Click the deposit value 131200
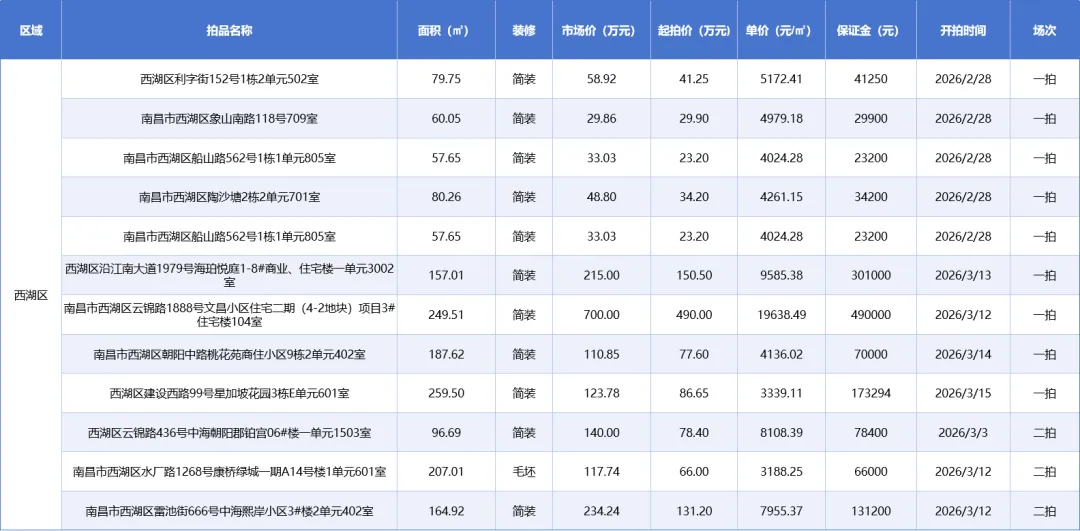This screenshot has height=531, width=1080. coord(871,512)
